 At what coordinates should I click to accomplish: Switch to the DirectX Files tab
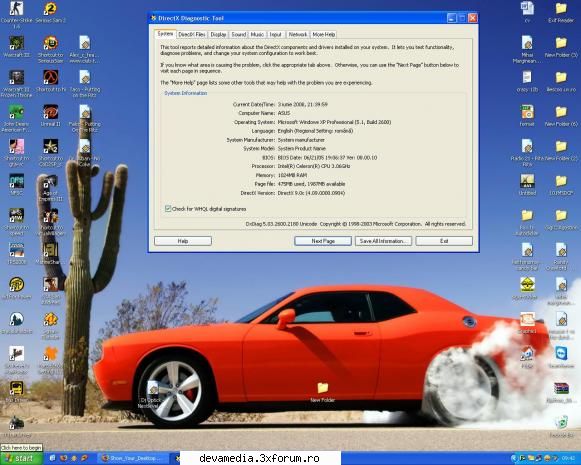(x=192, y=34)
